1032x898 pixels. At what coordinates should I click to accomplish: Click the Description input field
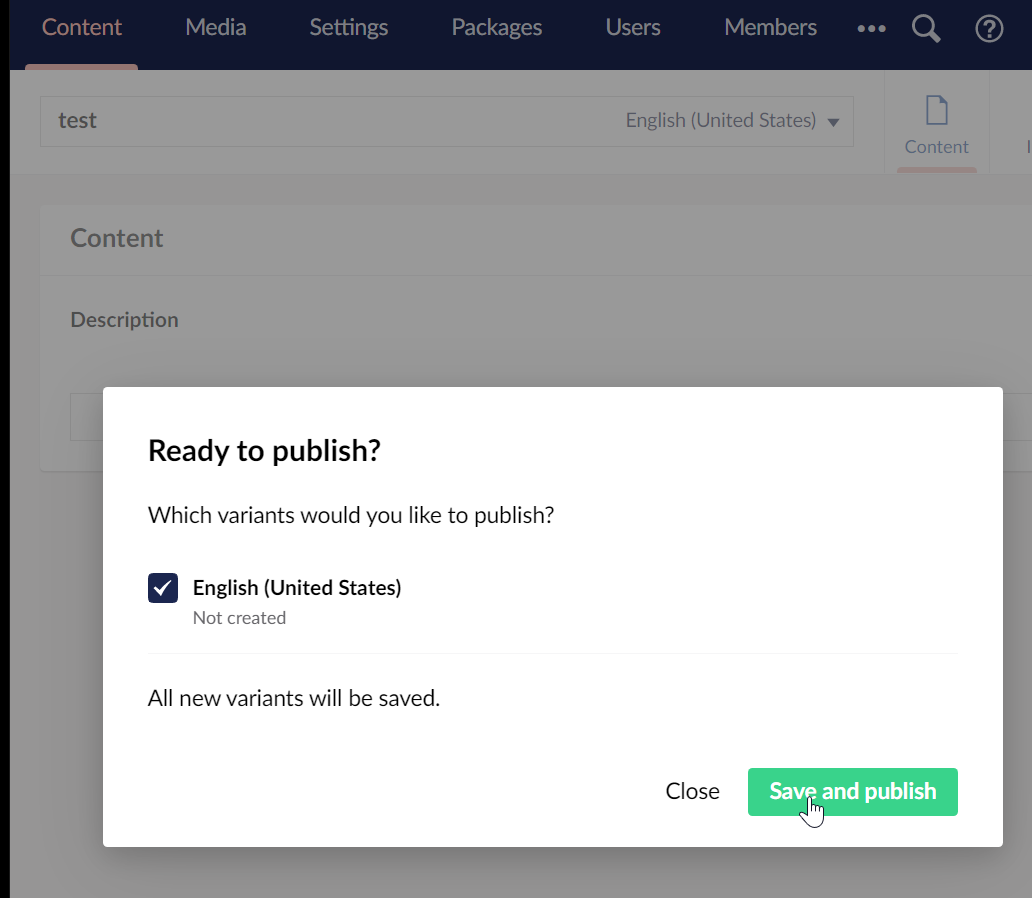point(85,417)
